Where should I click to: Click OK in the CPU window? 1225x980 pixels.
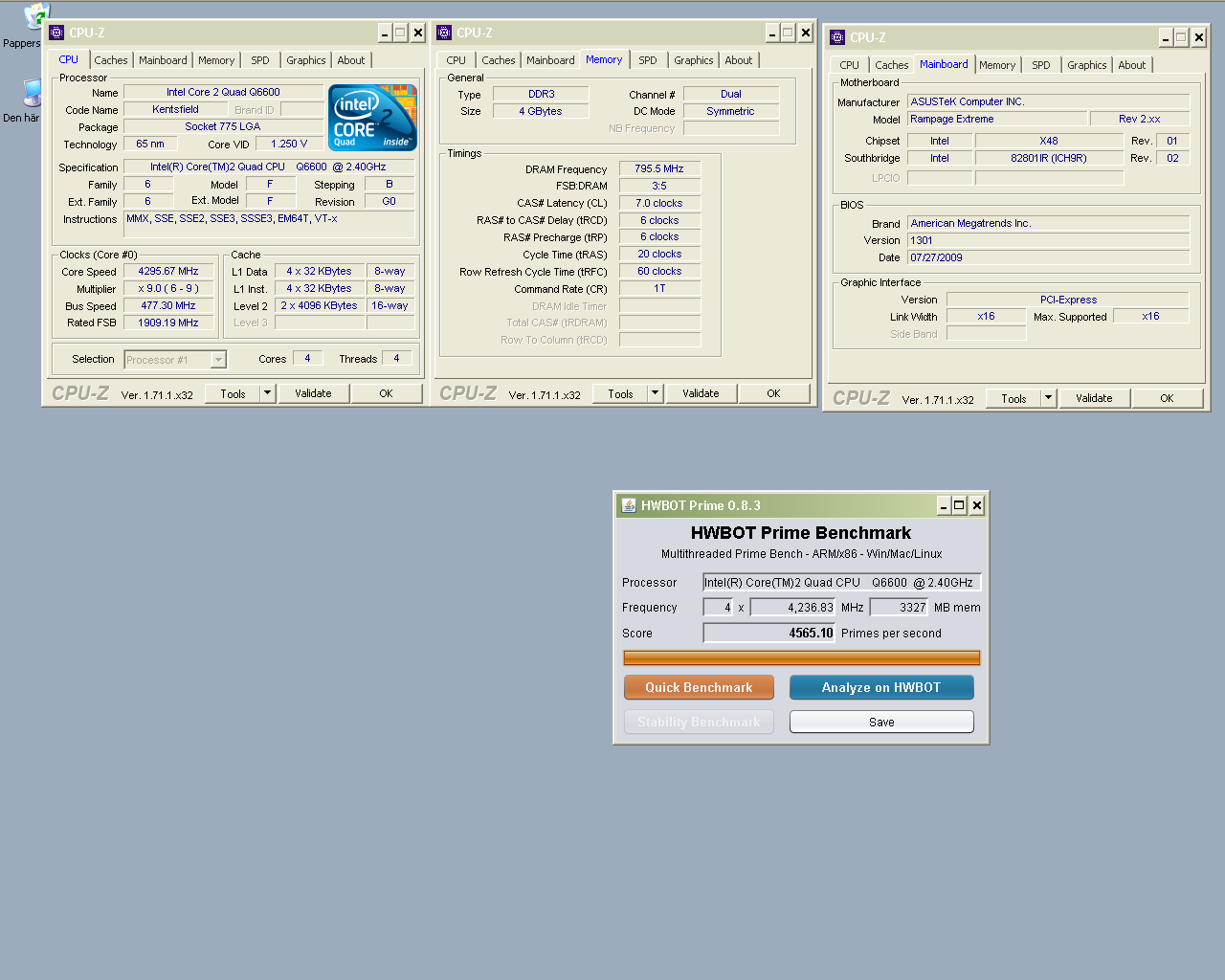386,393
